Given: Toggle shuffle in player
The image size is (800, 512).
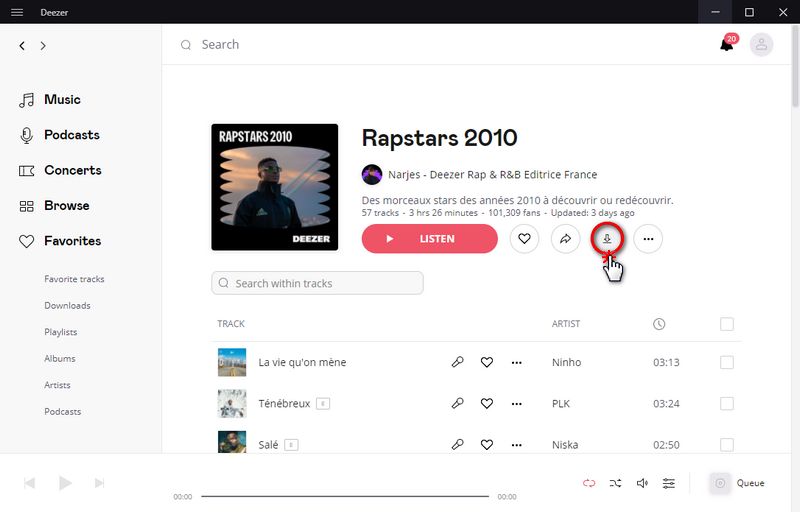Looking at the screenshot, I should 615,483.
